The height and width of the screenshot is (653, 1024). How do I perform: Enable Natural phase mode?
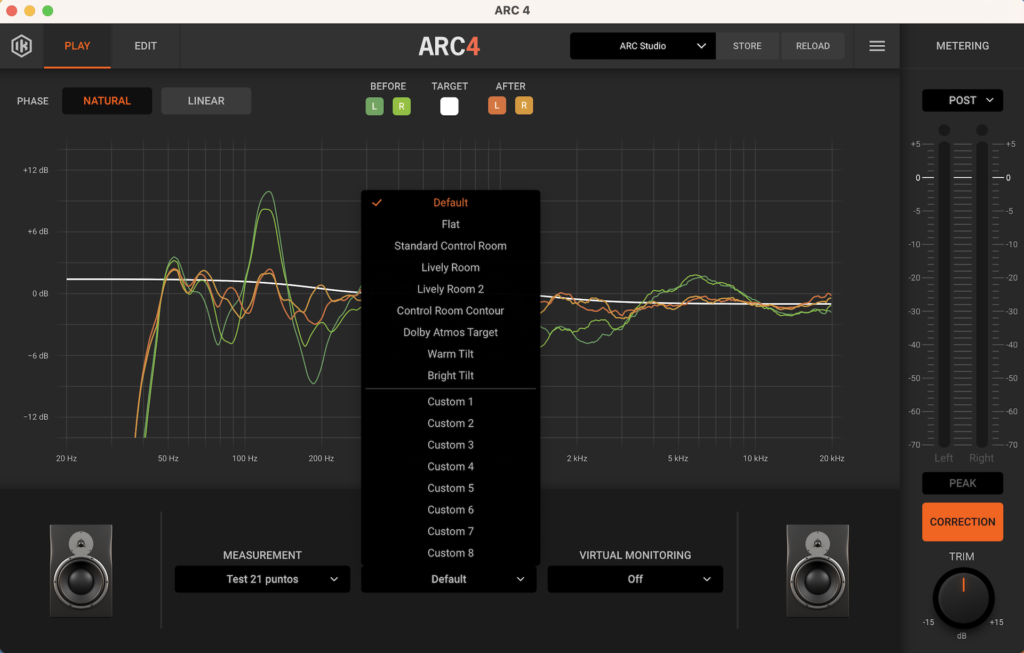pos(107,101)
